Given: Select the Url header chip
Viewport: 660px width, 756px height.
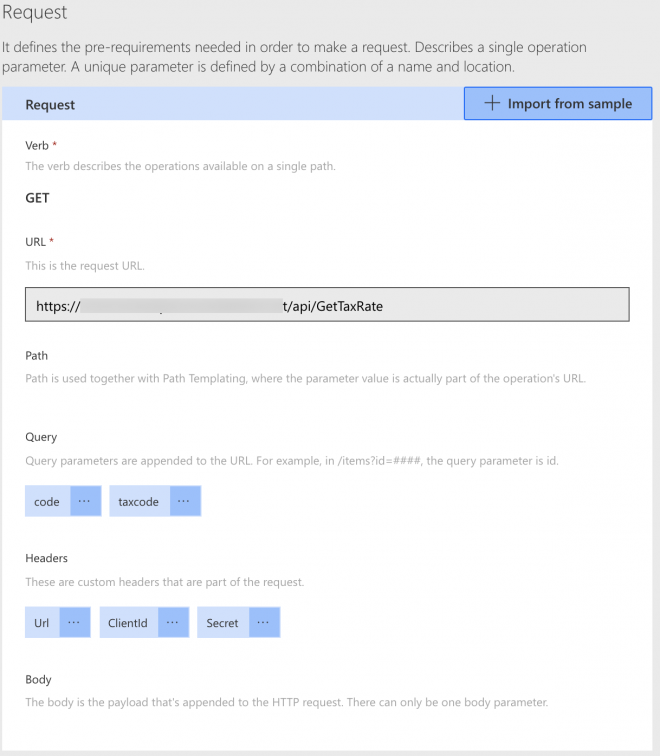Looking at the screenshot, I should pyautogui.click(x=42, y=622).
